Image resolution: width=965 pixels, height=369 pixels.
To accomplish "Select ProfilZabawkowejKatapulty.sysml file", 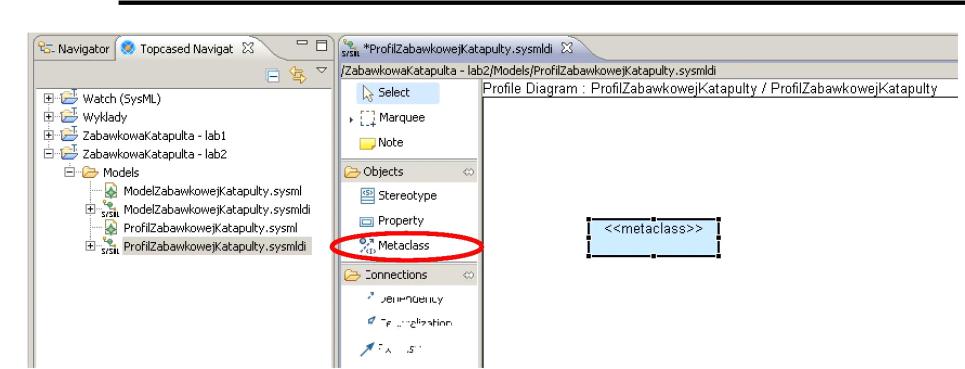I will click(210, 228).
